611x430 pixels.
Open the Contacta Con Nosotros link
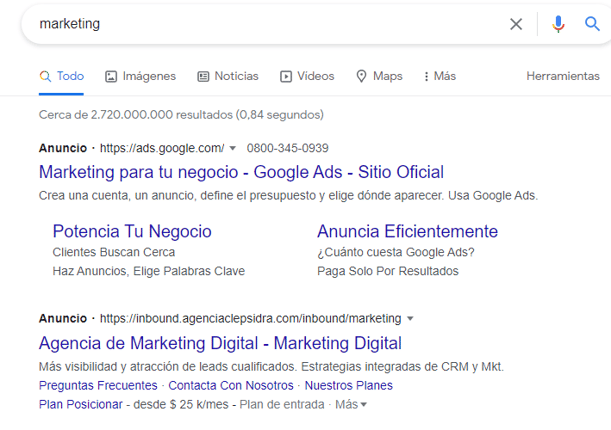click(231, 385)
